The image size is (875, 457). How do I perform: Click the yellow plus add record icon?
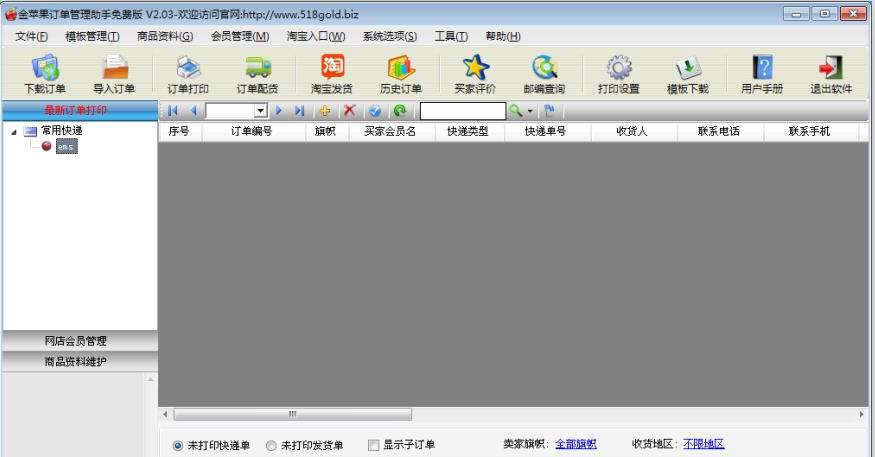click(x=325, y=110)
